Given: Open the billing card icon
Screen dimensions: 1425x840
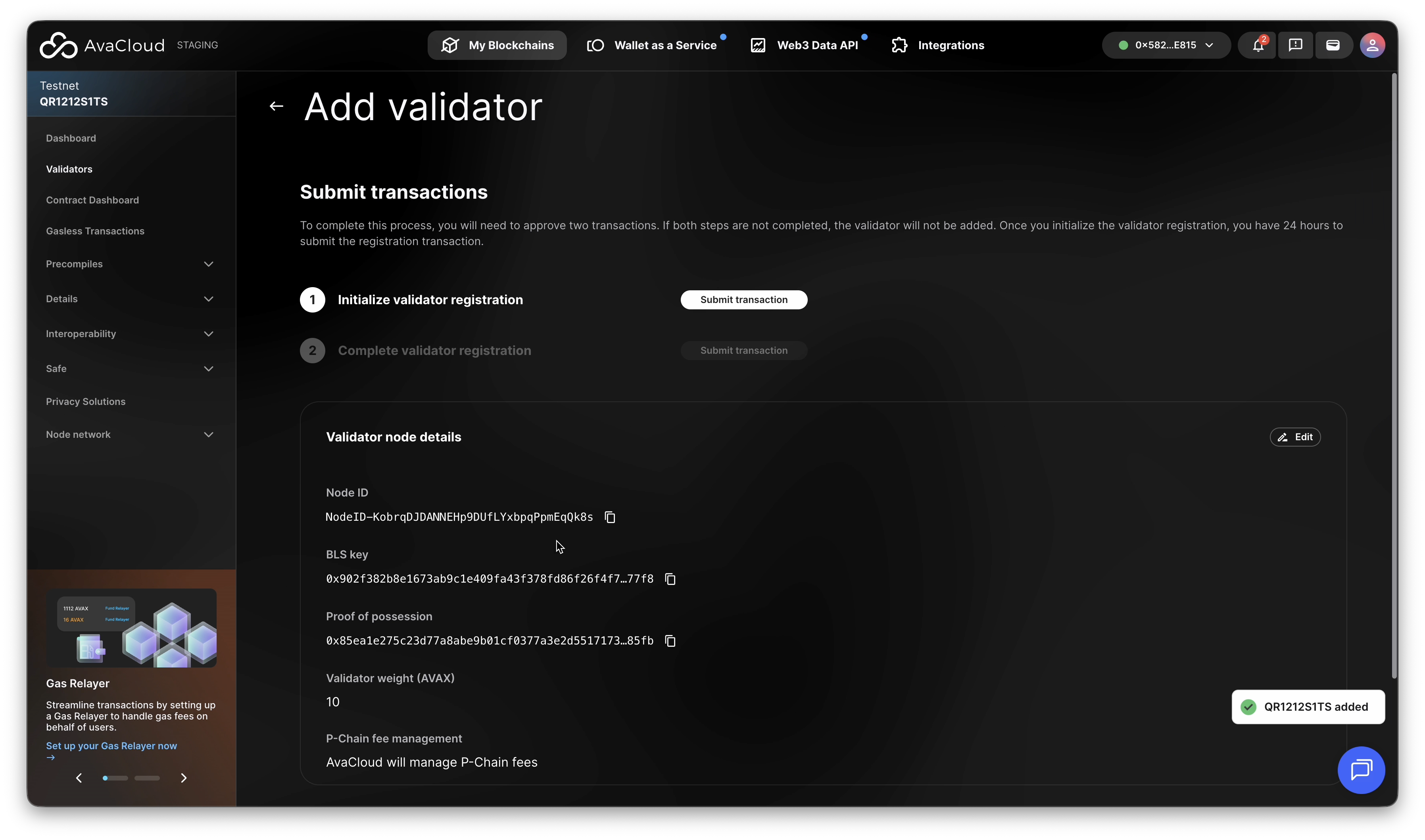Looking at the screenshot, I should [x=1333, y=45].
